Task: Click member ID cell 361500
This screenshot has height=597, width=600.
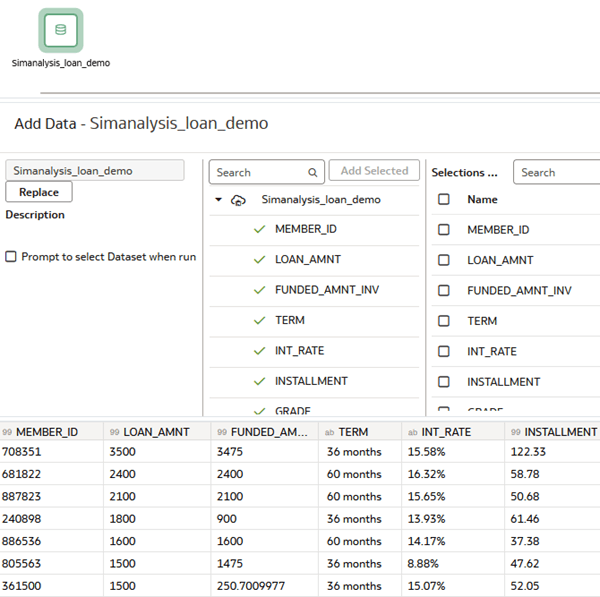Action: tap(51, 586)
